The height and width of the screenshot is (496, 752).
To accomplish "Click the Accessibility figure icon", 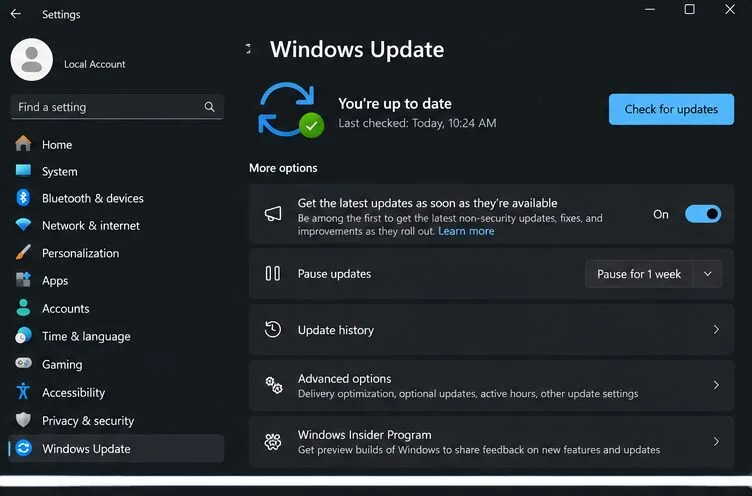I will tap(23, 391).
